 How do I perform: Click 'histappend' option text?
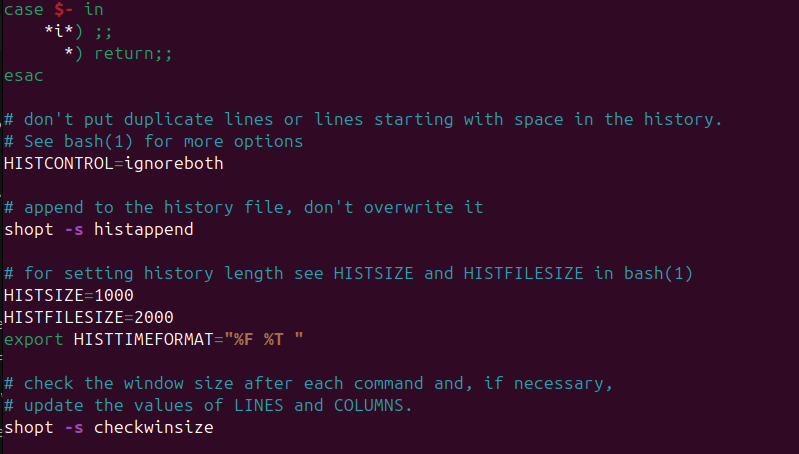pos(144,229)
